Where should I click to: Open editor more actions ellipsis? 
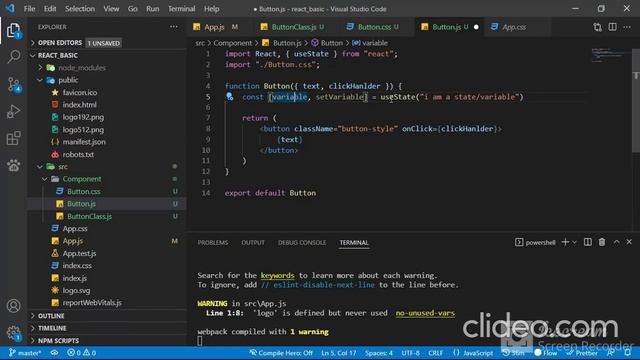tap(627, 27)
